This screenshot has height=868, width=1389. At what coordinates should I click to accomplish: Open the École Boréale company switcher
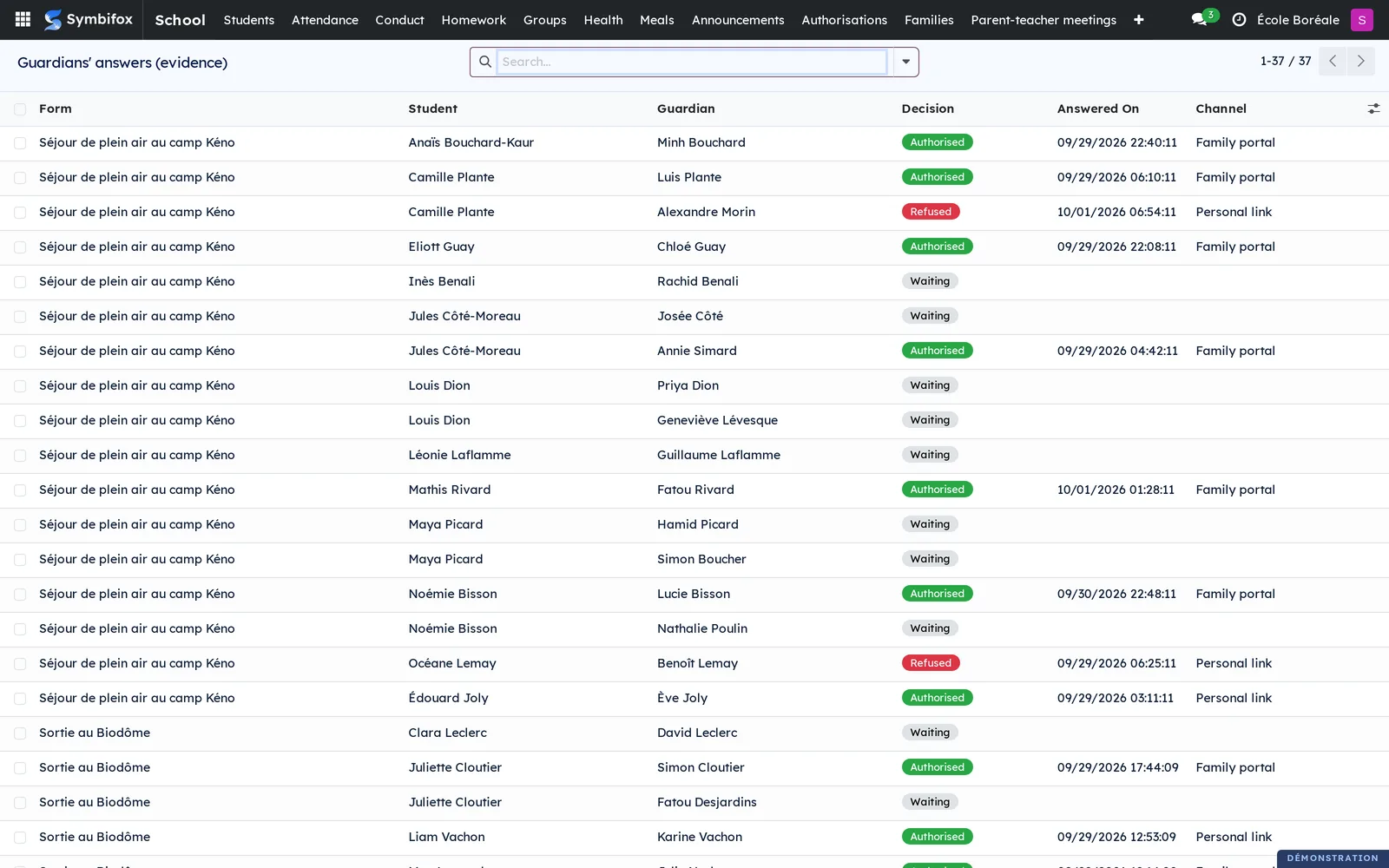click(x=1298, y=19)
